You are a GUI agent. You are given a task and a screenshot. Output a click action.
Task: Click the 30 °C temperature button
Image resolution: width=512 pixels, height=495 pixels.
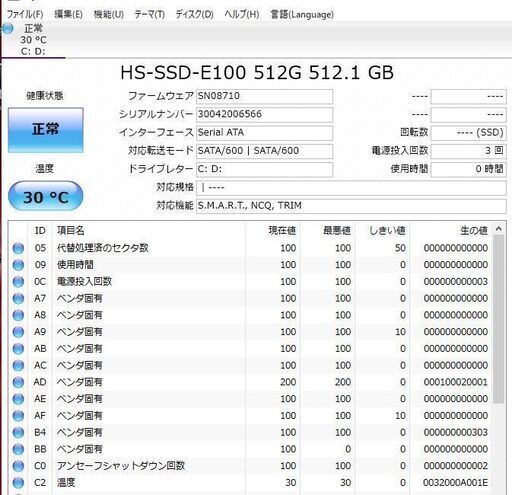click(46, 196)
